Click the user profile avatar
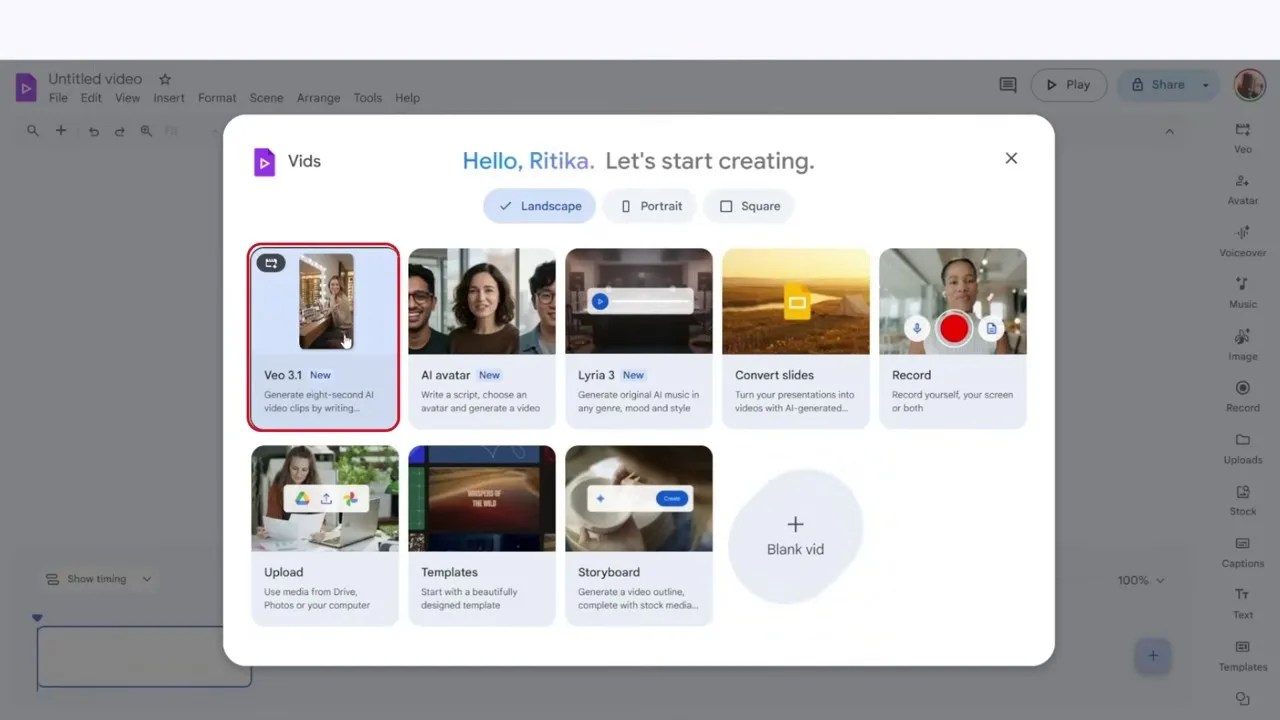 pyautogui.click(x=1250, y=85)
